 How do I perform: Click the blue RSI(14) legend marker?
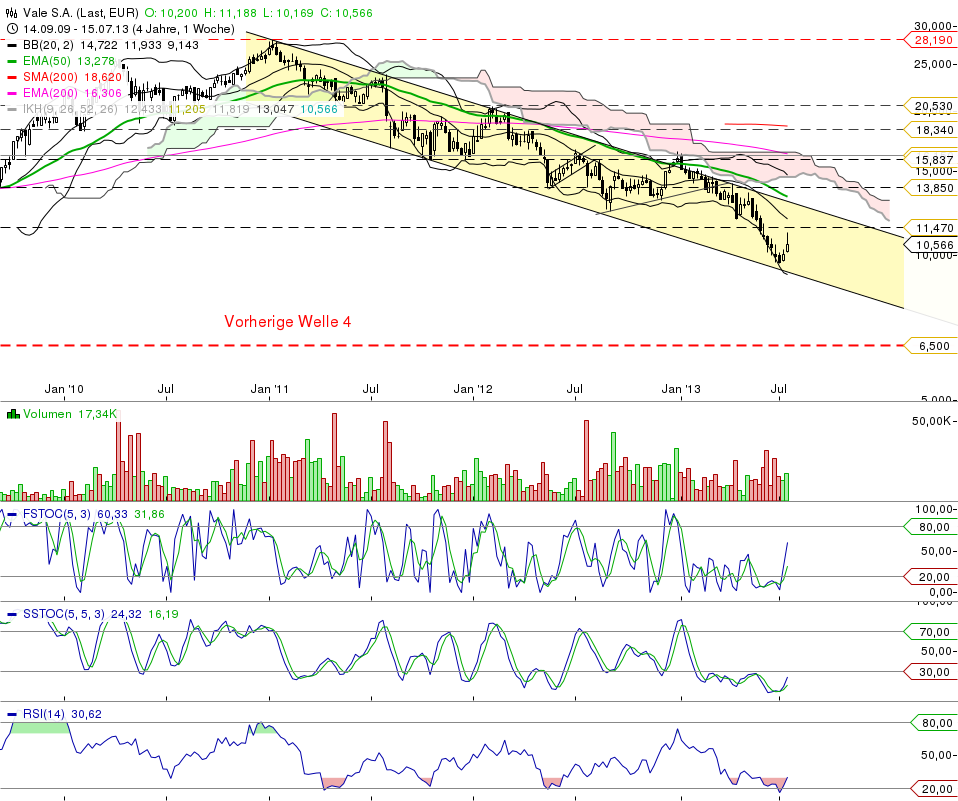(12, 714)
